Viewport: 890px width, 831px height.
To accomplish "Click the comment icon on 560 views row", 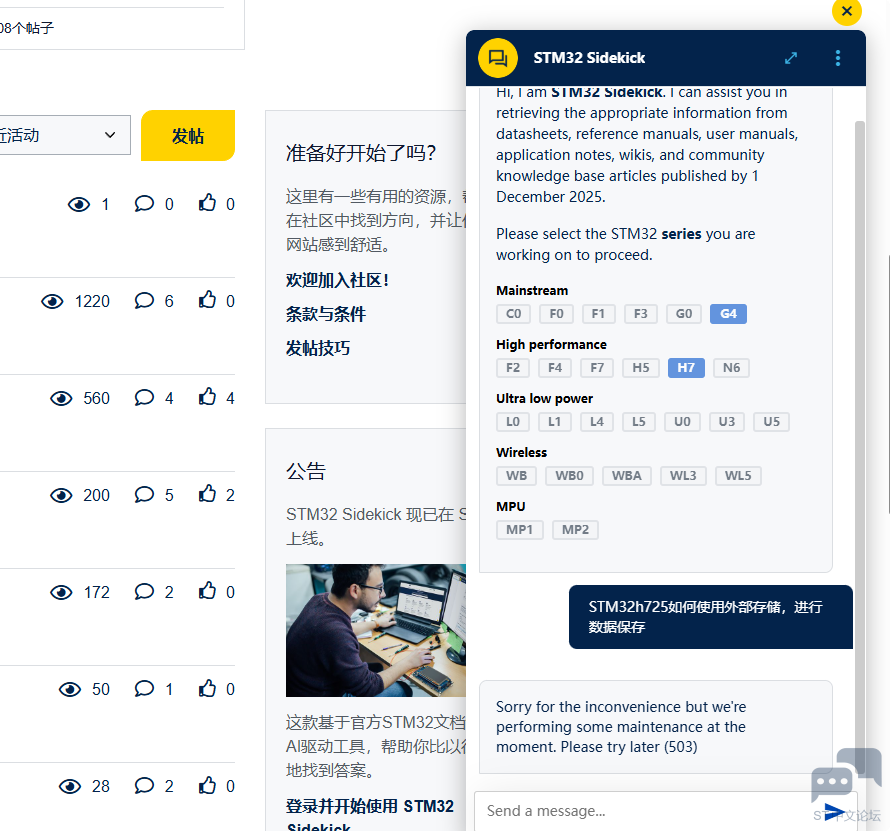I will pyautogui.click(x=144, y=397).
